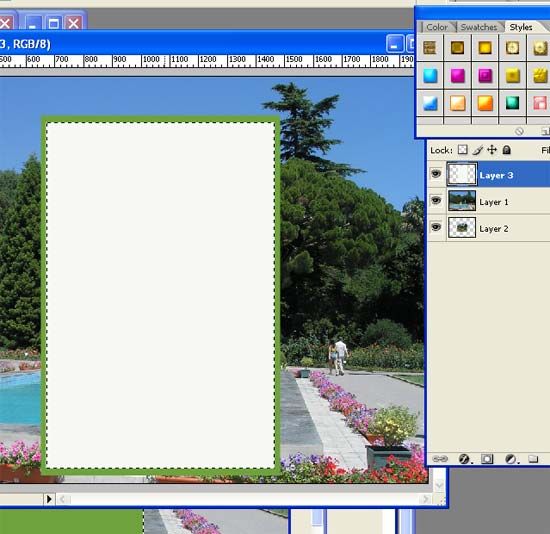550x534 pixels.
Task: Select the Layer 3 row
Action: click(489, 174)
